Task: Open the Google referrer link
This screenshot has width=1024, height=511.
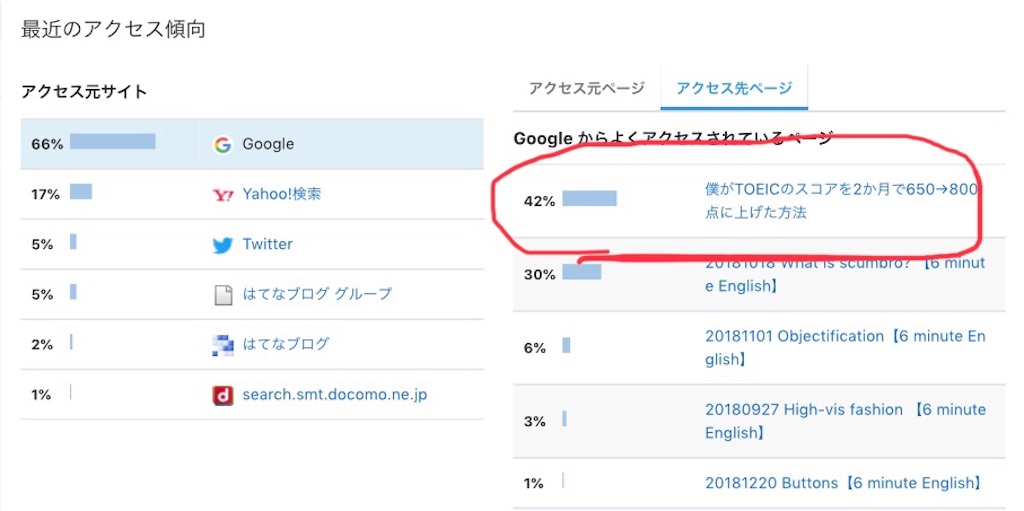Action: tap(268, 144)
